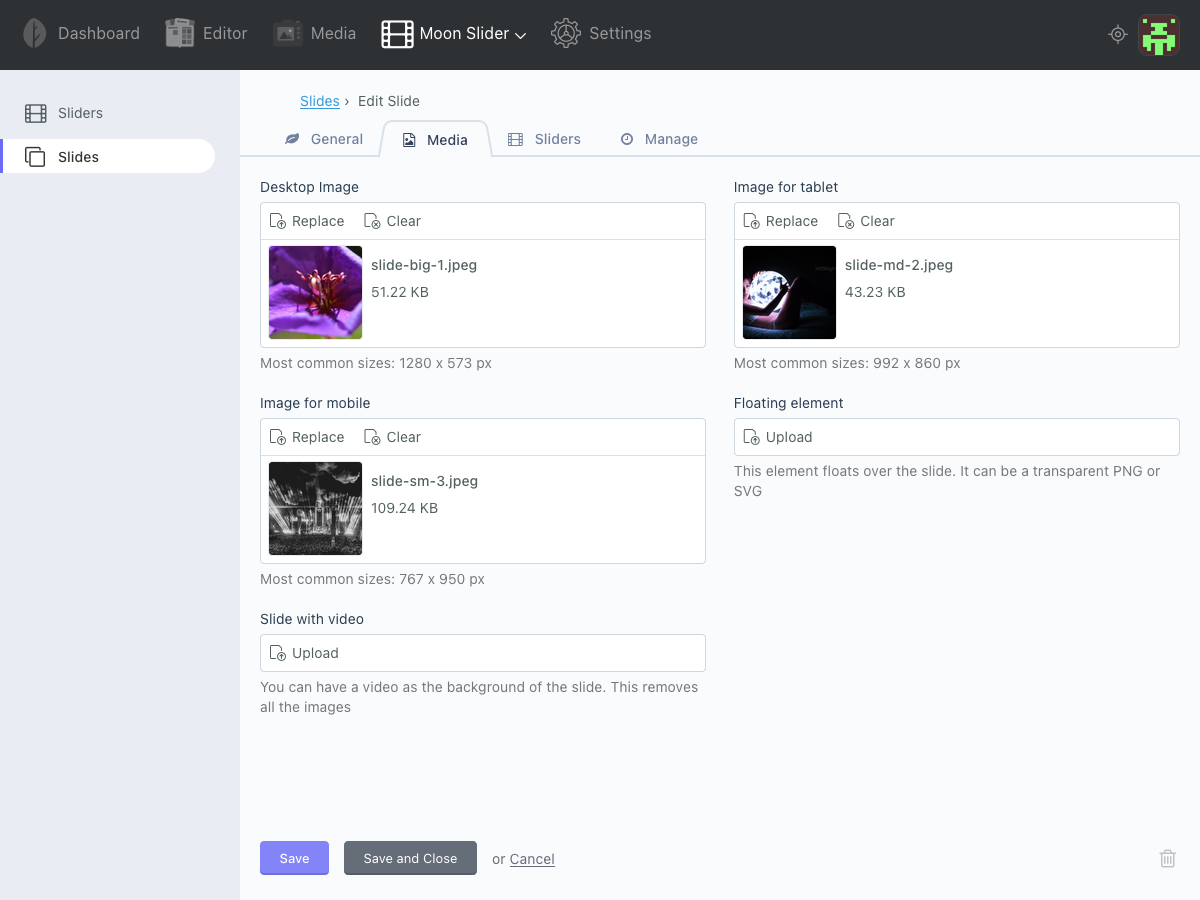Go to Editor in top navigation
The height and width of the screenshot is (900, 1200).
(x=206, y=33)
